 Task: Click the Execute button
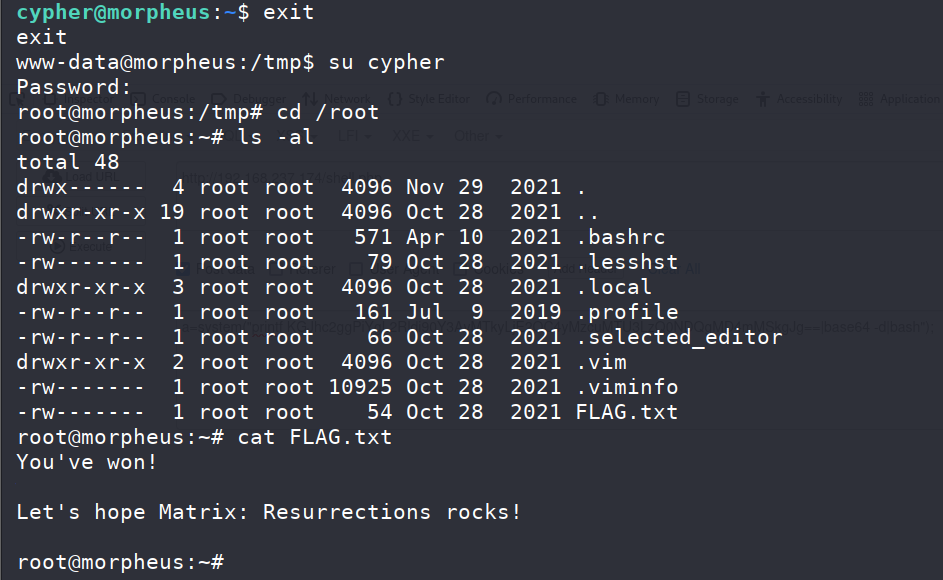click(x=81, y=247)
